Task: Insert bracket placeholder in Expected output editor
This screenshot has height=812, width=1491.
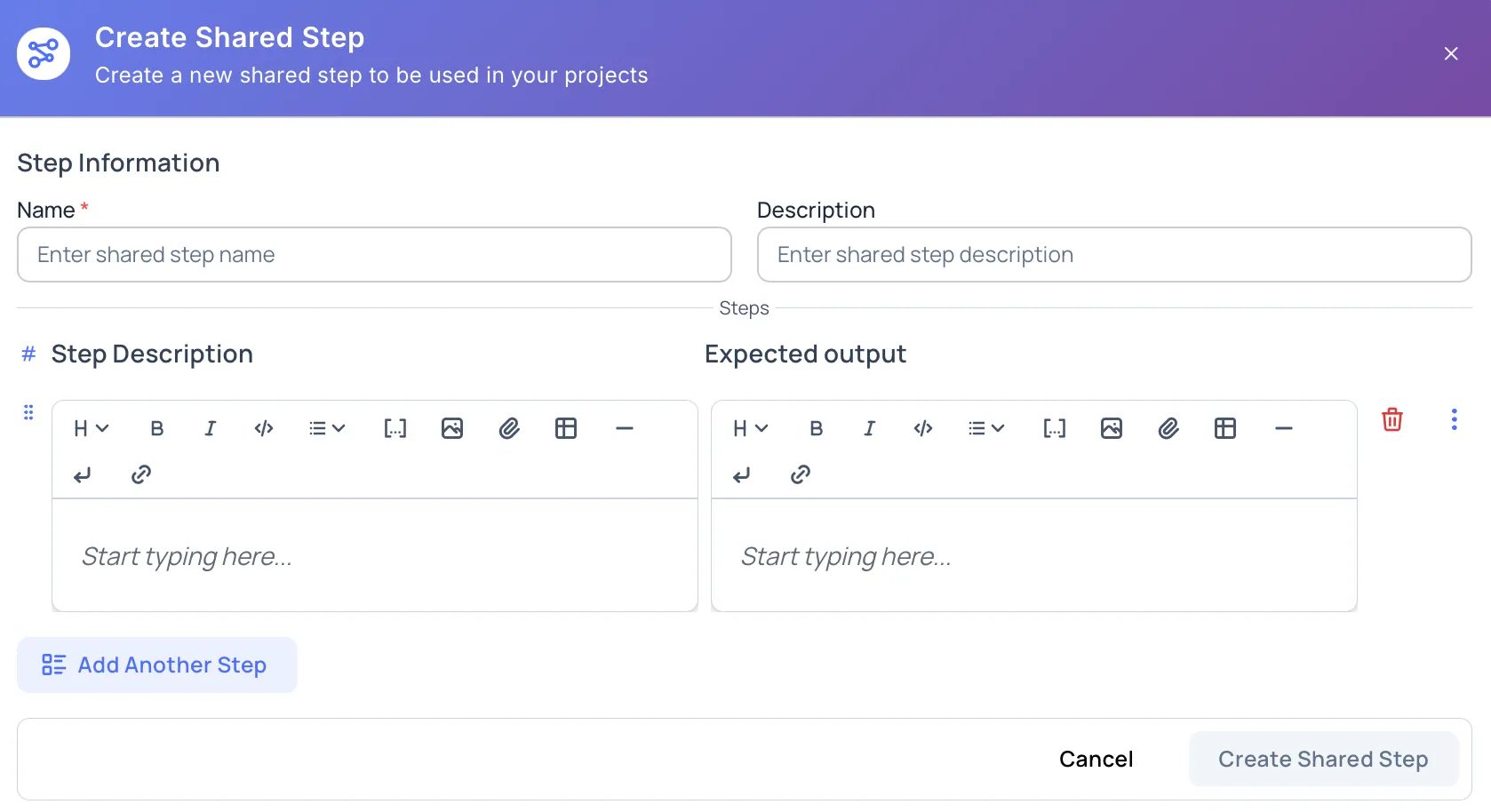Action: tap(1055, 428)
